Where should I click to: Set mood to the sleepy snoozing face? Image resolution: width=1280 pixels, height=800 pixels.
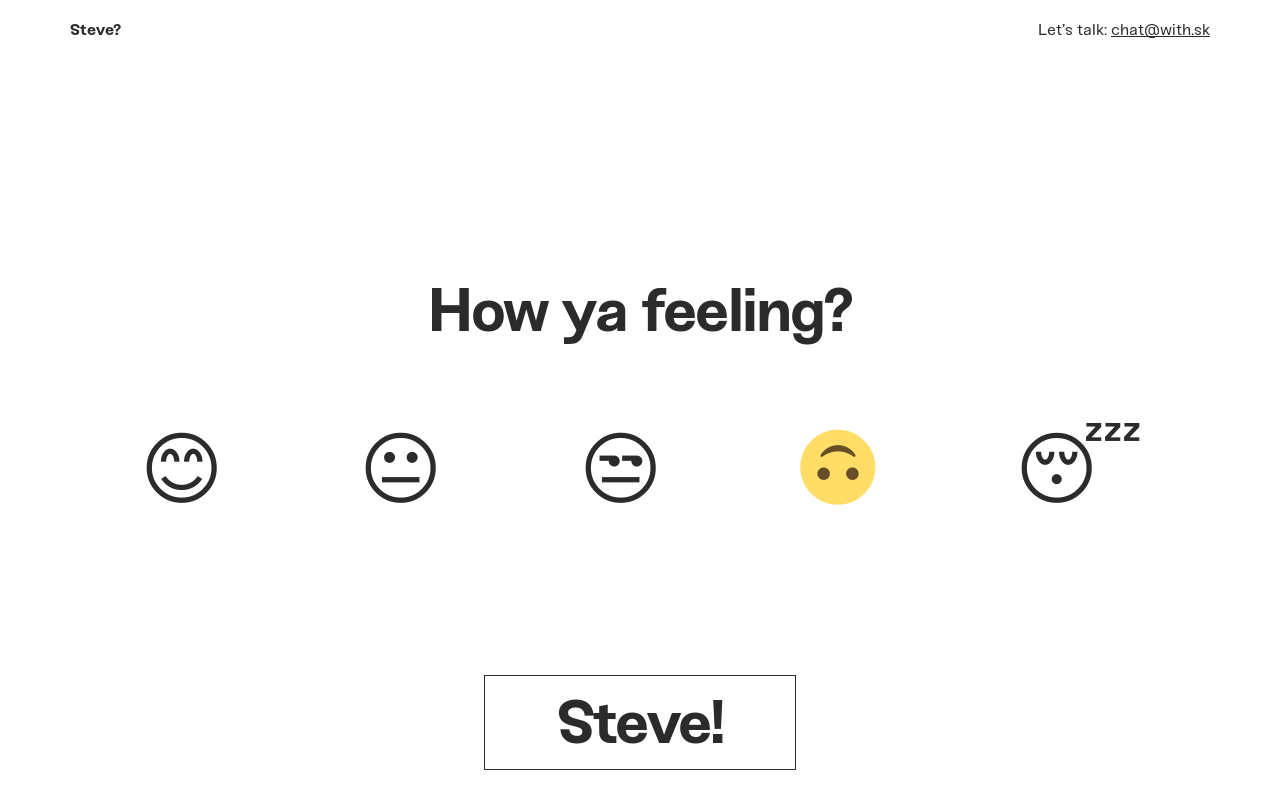(1057, 467)
